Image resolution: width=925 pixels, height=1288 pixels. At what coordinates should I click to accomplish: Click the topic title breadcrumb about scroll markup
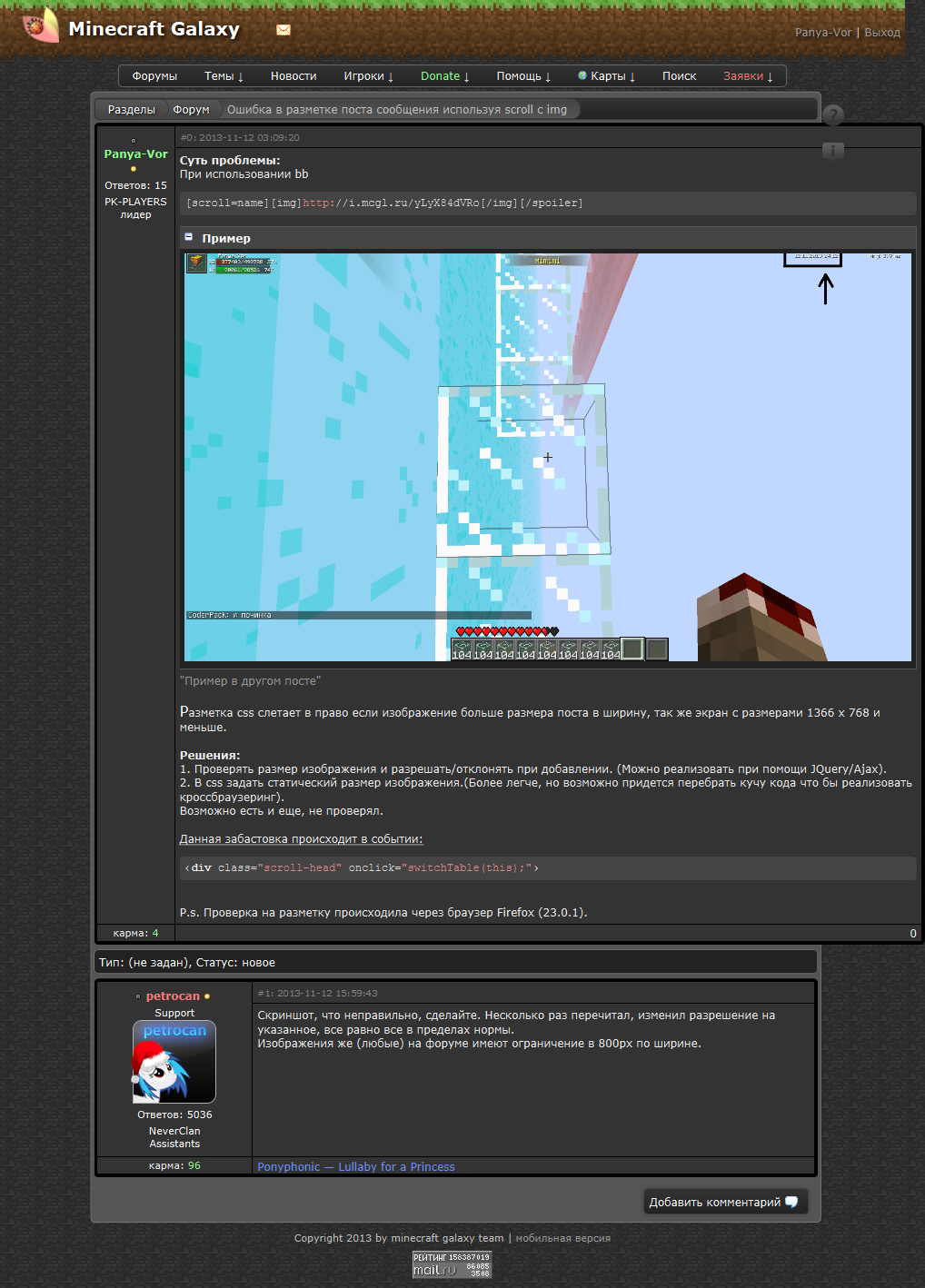point(397,110)
